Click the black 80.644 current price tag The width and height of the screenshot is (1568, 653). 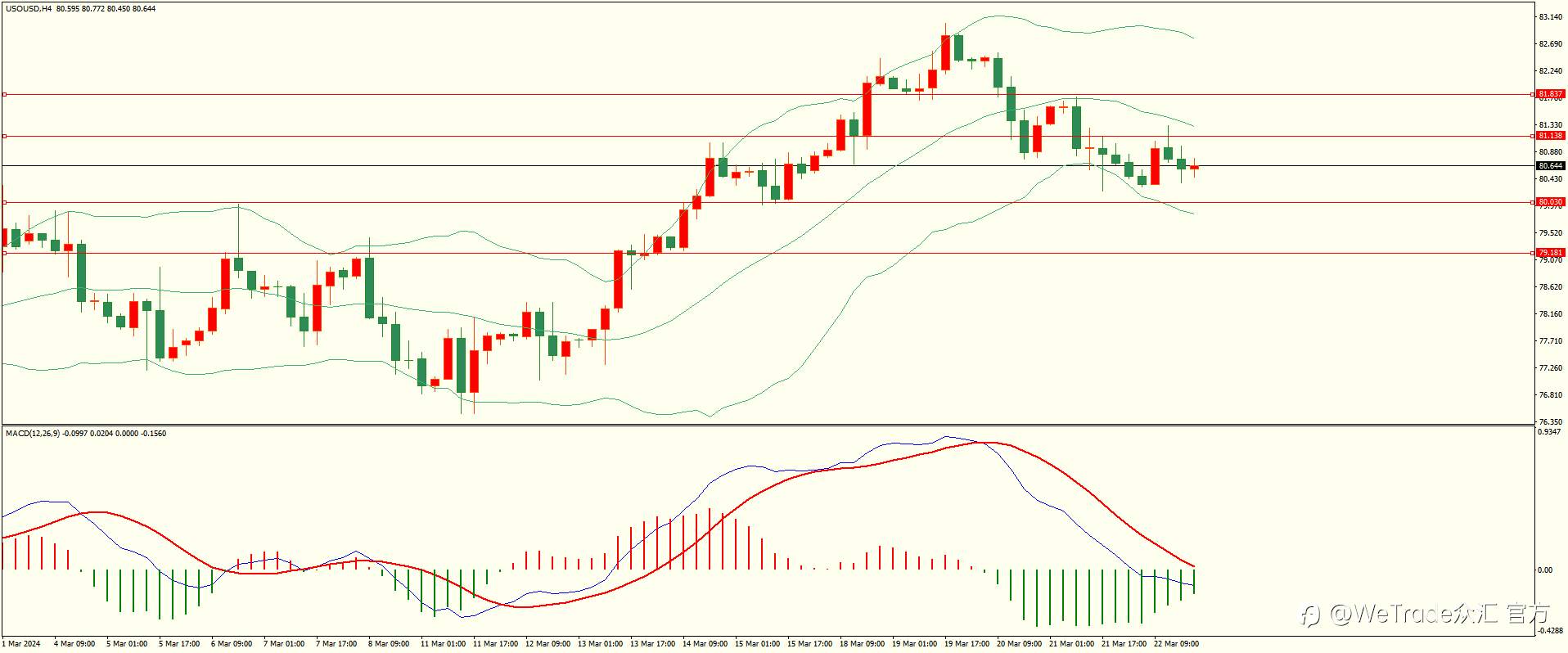pyautogui.click(x=1550, y=166)
